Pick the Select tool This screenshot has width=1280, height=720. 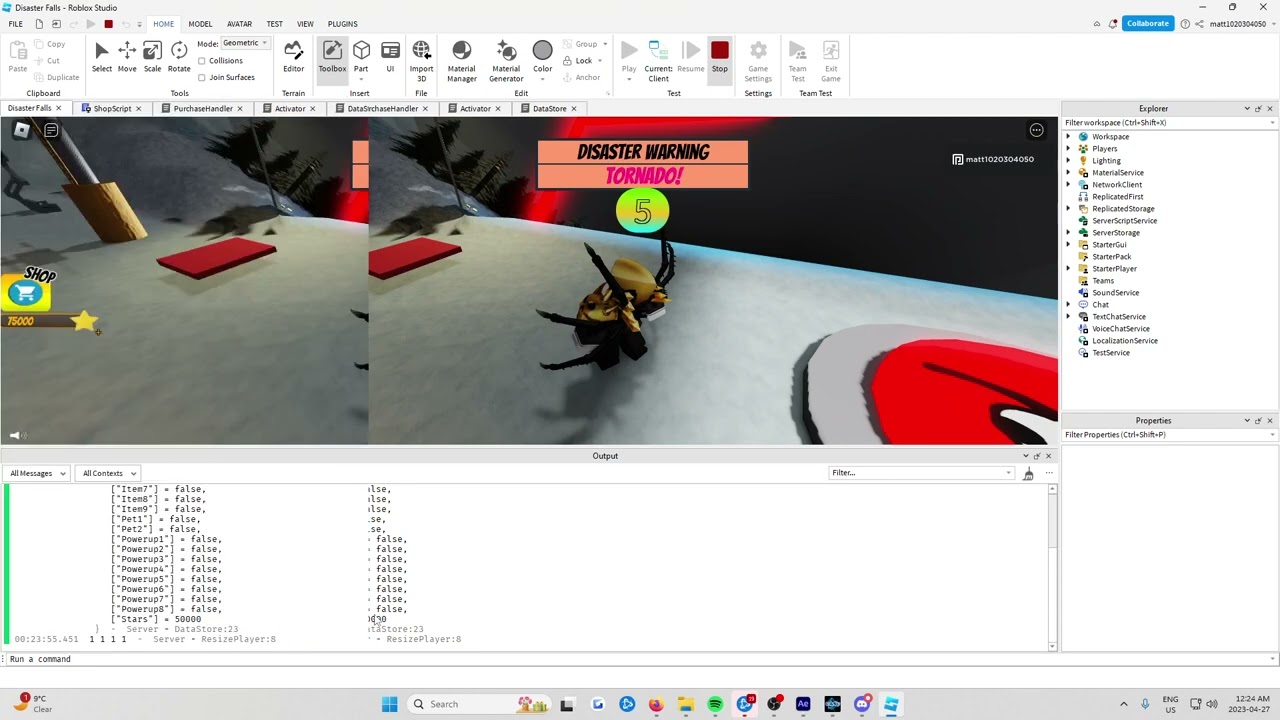click(x=102, y=57)
